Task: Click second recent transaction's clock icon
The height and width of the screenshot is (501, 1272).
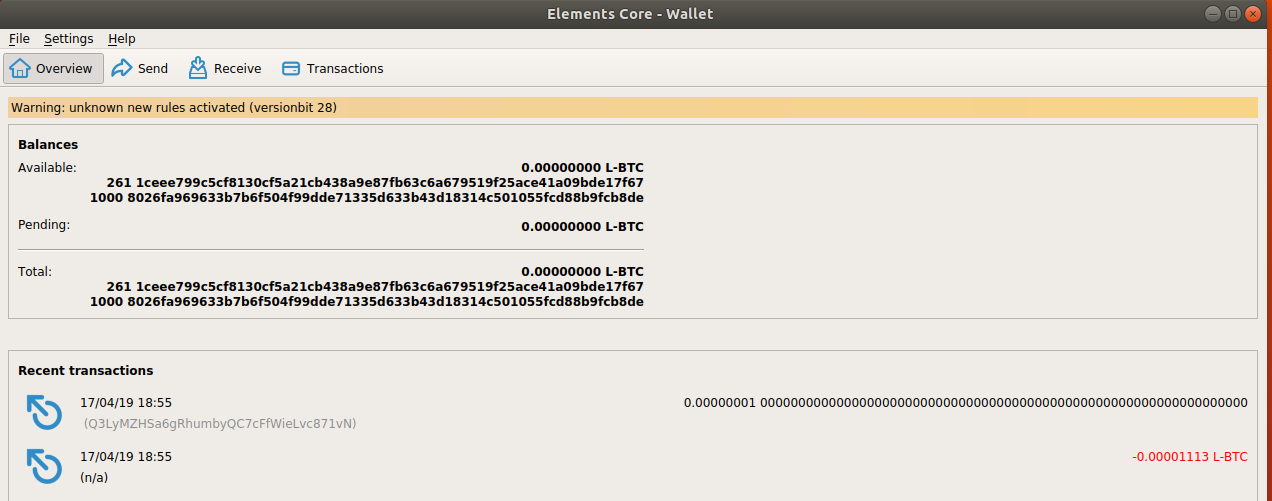Action: click(44, 467)
